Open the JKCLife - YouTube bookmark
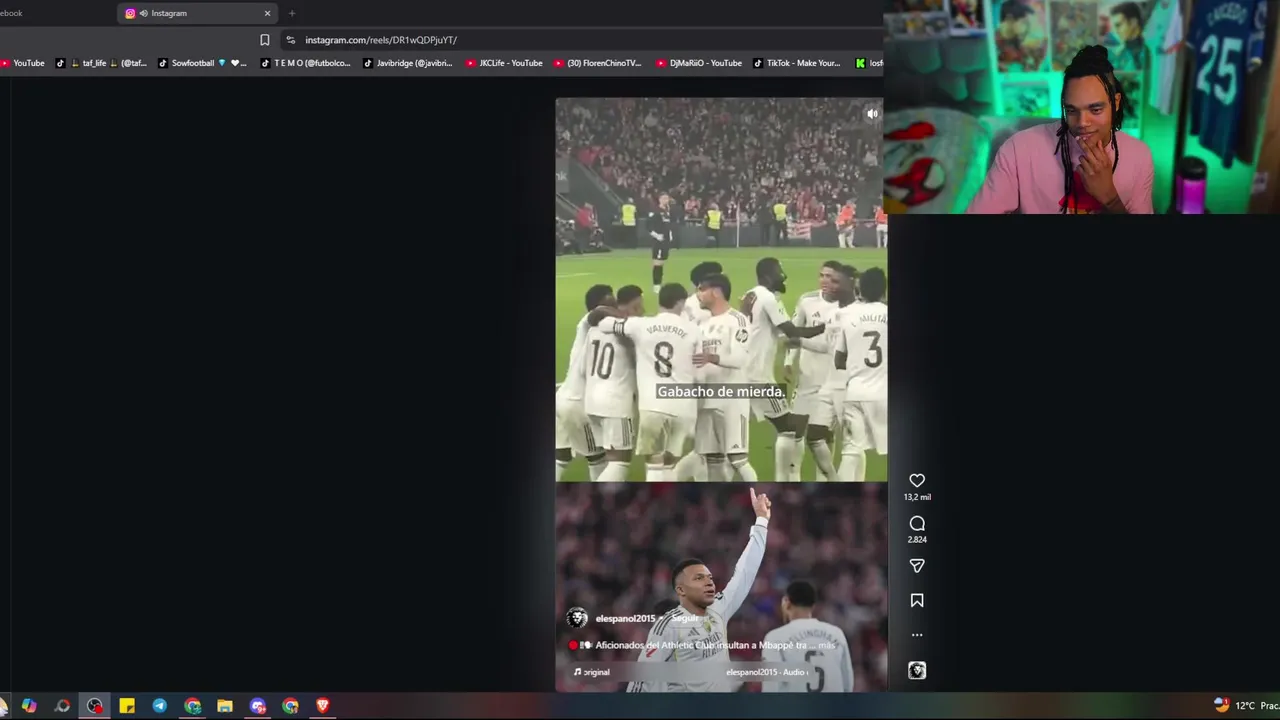This screenshot has width=1280, height=720. [x=504, y=63]
